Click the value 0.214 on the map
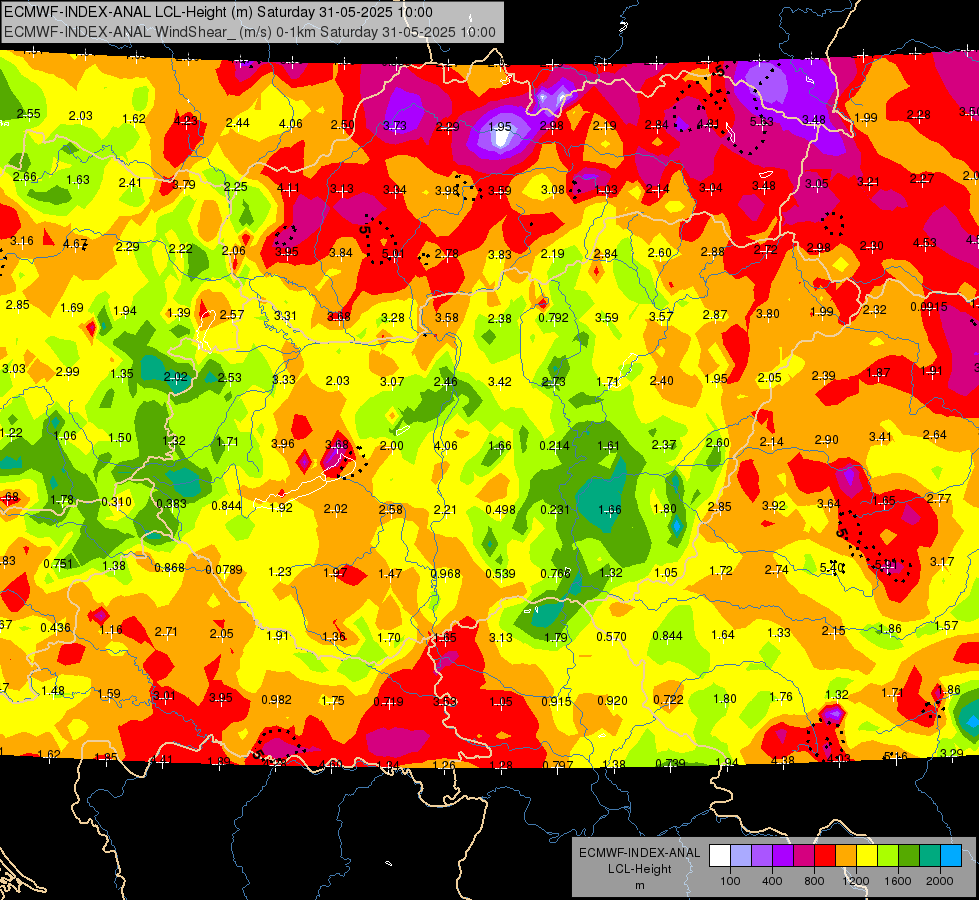Image resolution: width=979 pixels, height=900 pixels. click(x=554, y=445)
